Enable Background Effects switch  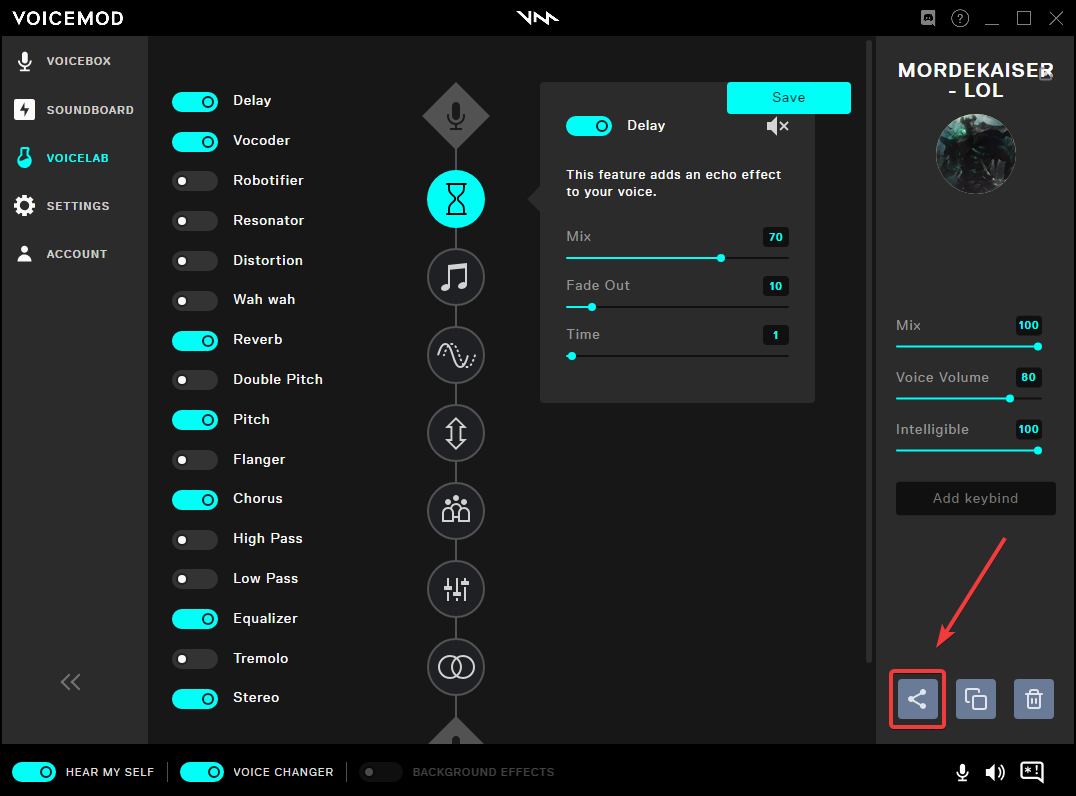click(x=379, y=772)
